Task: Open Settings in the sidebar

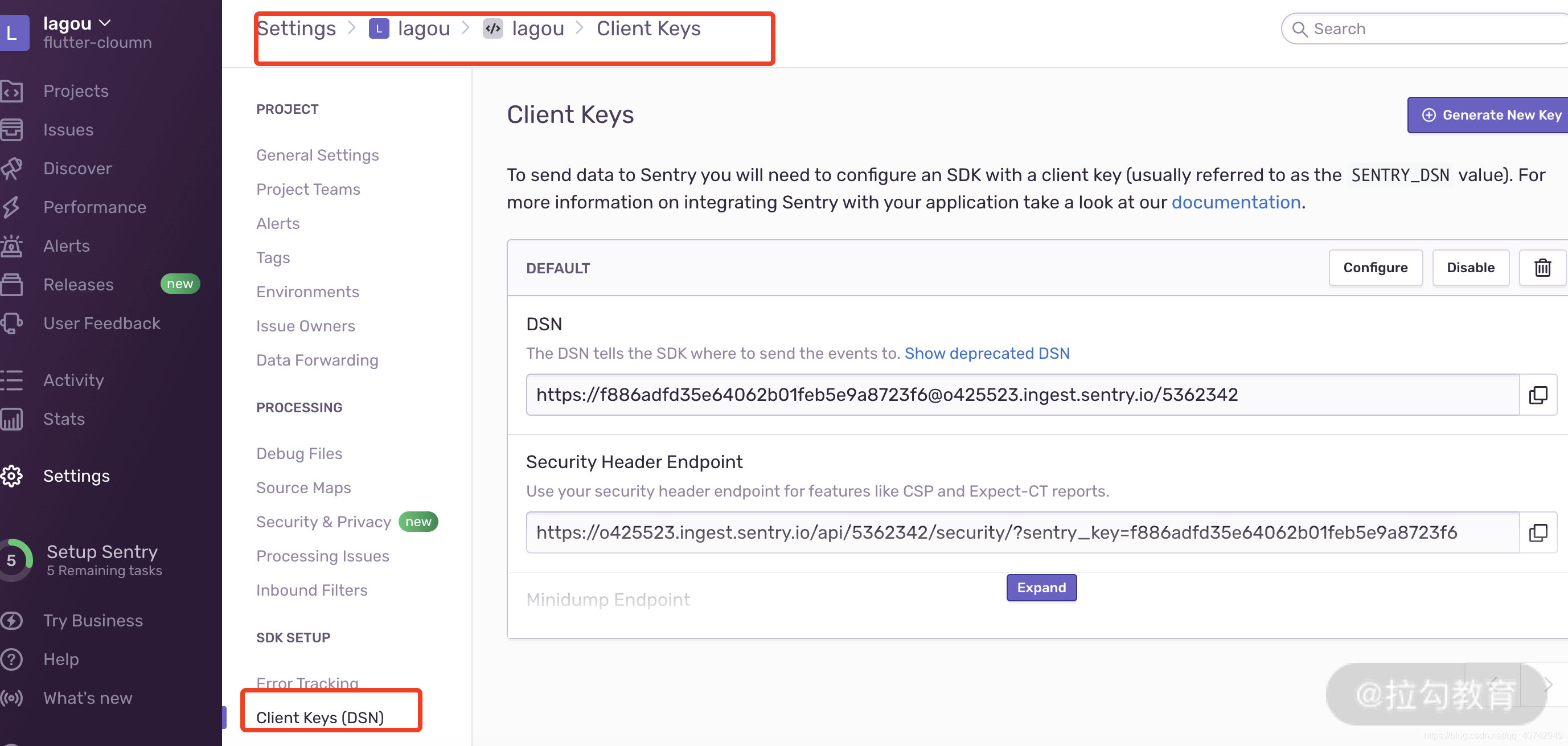Action: [76, 476]
